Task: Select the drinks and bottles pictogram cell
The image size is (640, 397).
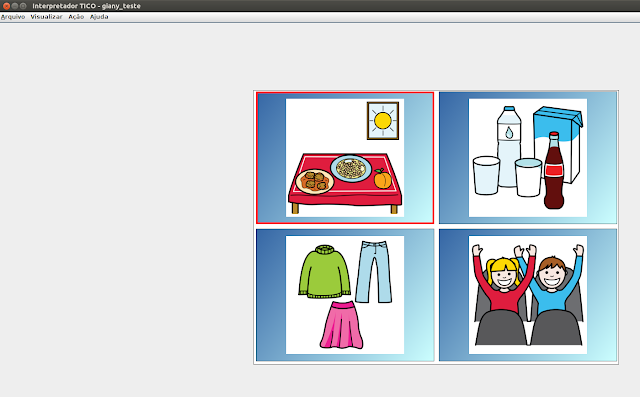Action: click(x=528, y=158)
